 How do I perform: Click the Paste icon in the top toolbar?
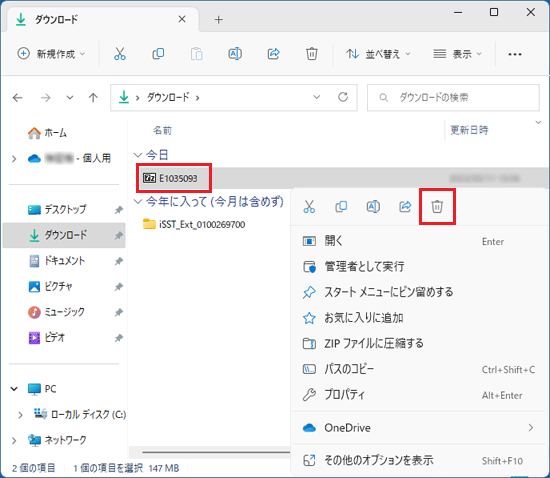[x=196, y=54]
